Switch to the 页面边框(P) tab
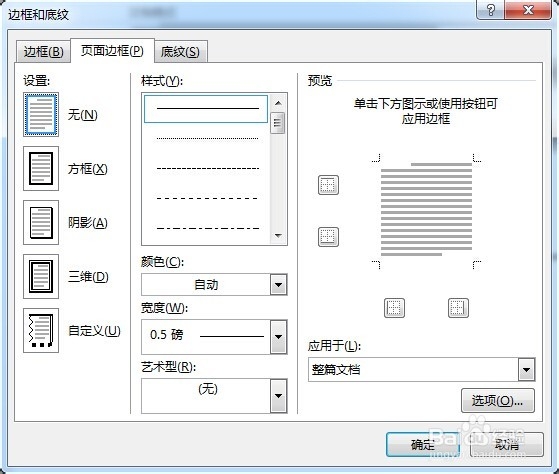The image size is (559, 474). tap(112, 51)
